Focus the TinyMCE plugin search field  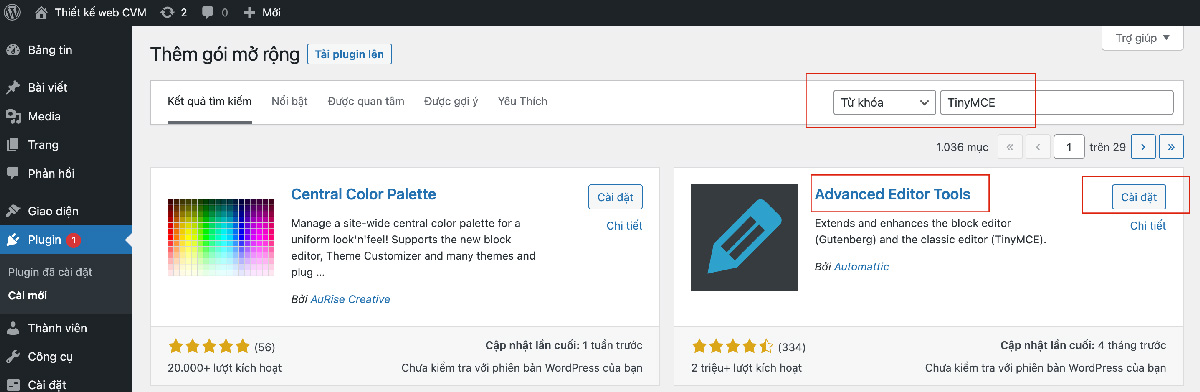coord(1056,103)
